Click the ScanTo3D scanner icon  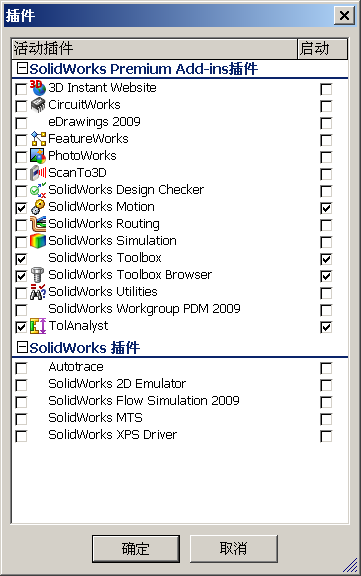pyautogui.click(x=38, y=173)
